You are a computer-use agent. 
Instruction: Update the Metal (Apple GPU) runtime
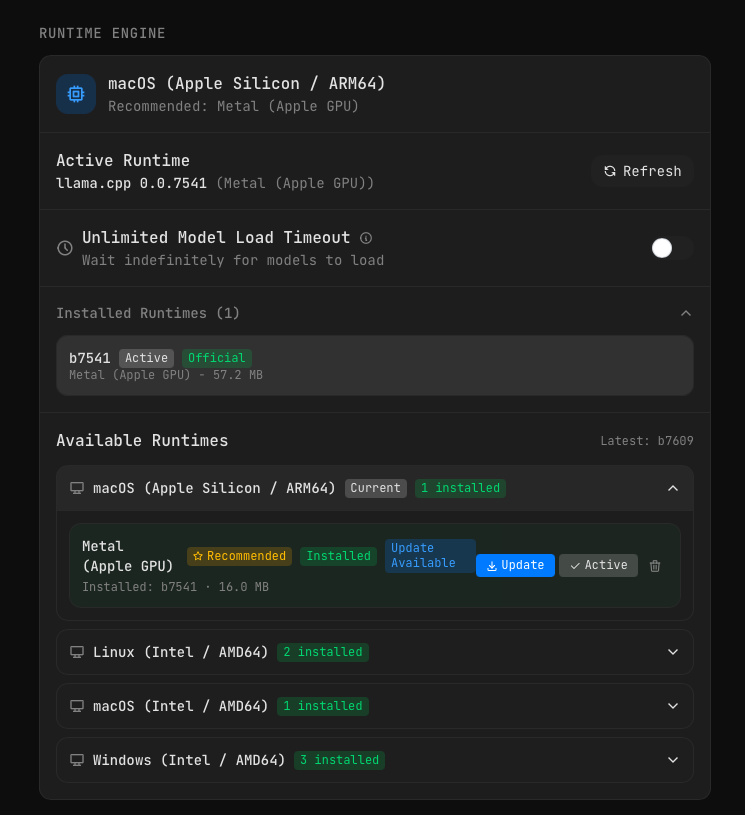coord(515,565)
